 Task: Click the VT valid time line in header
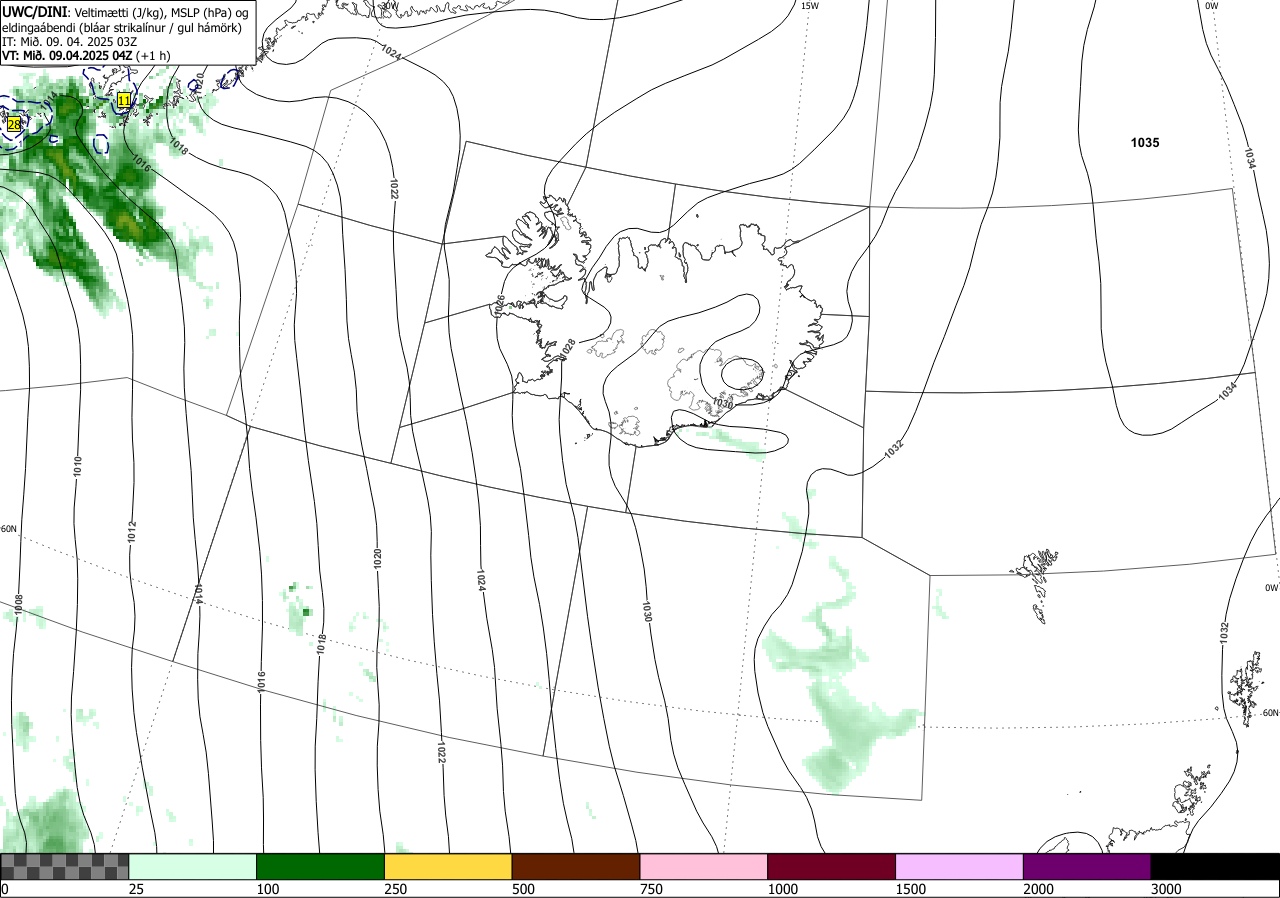86,56
